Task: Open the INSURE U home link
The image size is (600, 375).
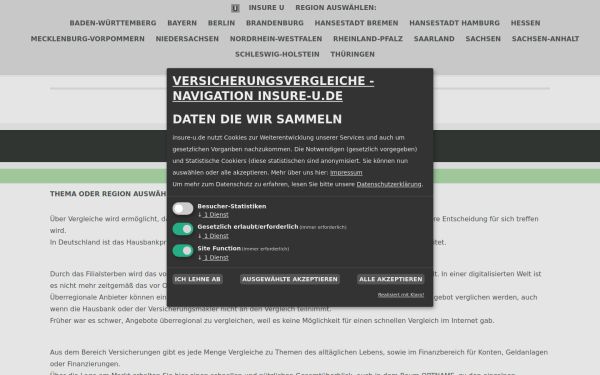Action: click(x=266, y=8)
